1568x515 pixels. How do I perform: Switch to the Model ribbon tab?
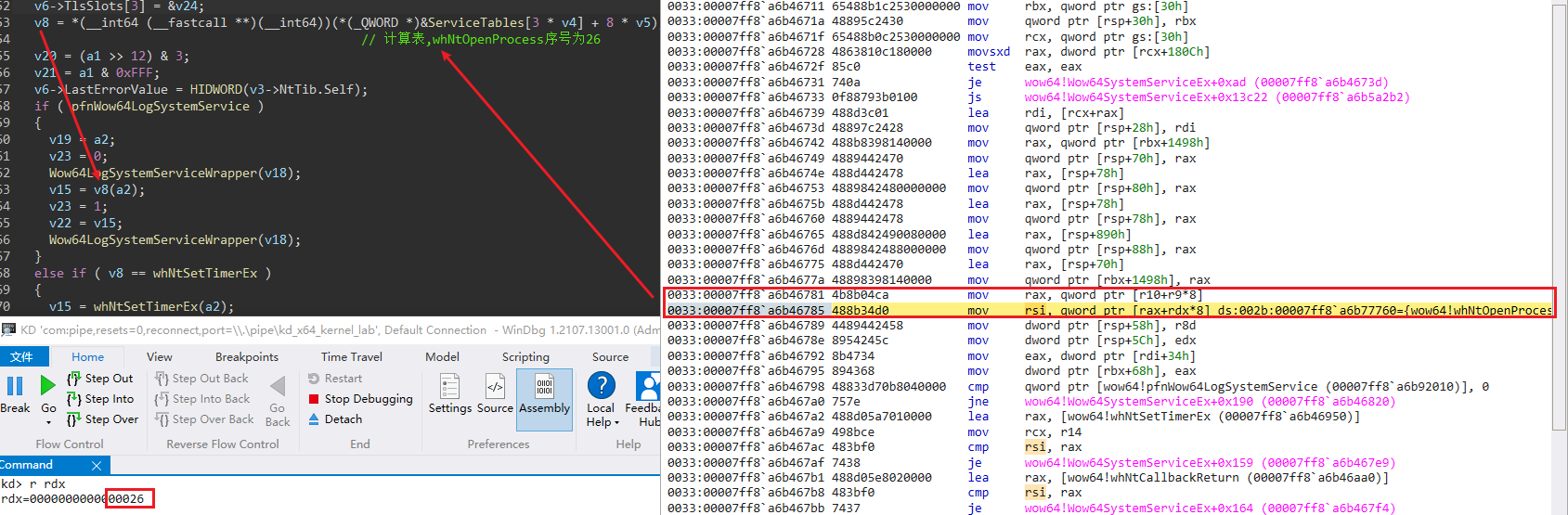click(442, 357)
